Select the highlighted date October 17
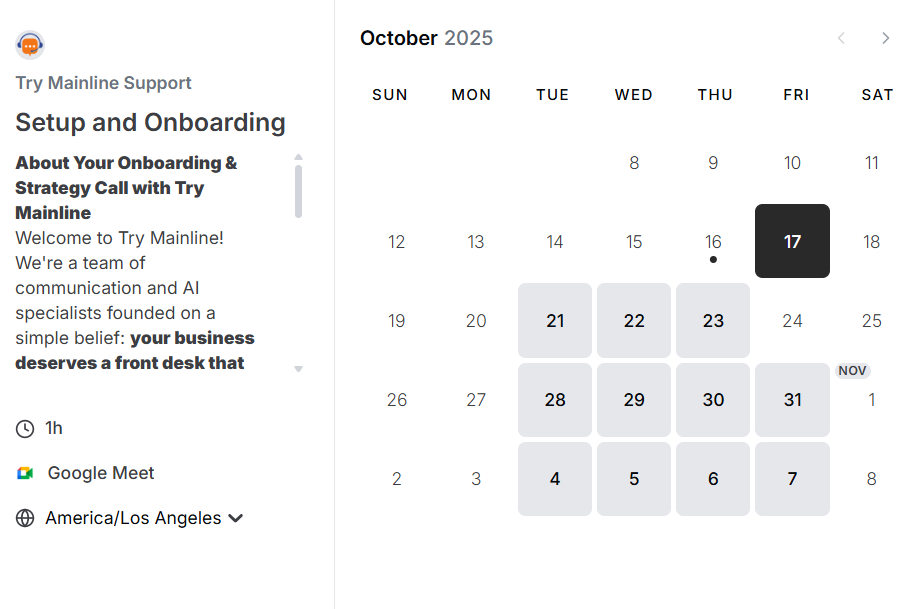Screen dimensions: 920x609 click(792, 241)
